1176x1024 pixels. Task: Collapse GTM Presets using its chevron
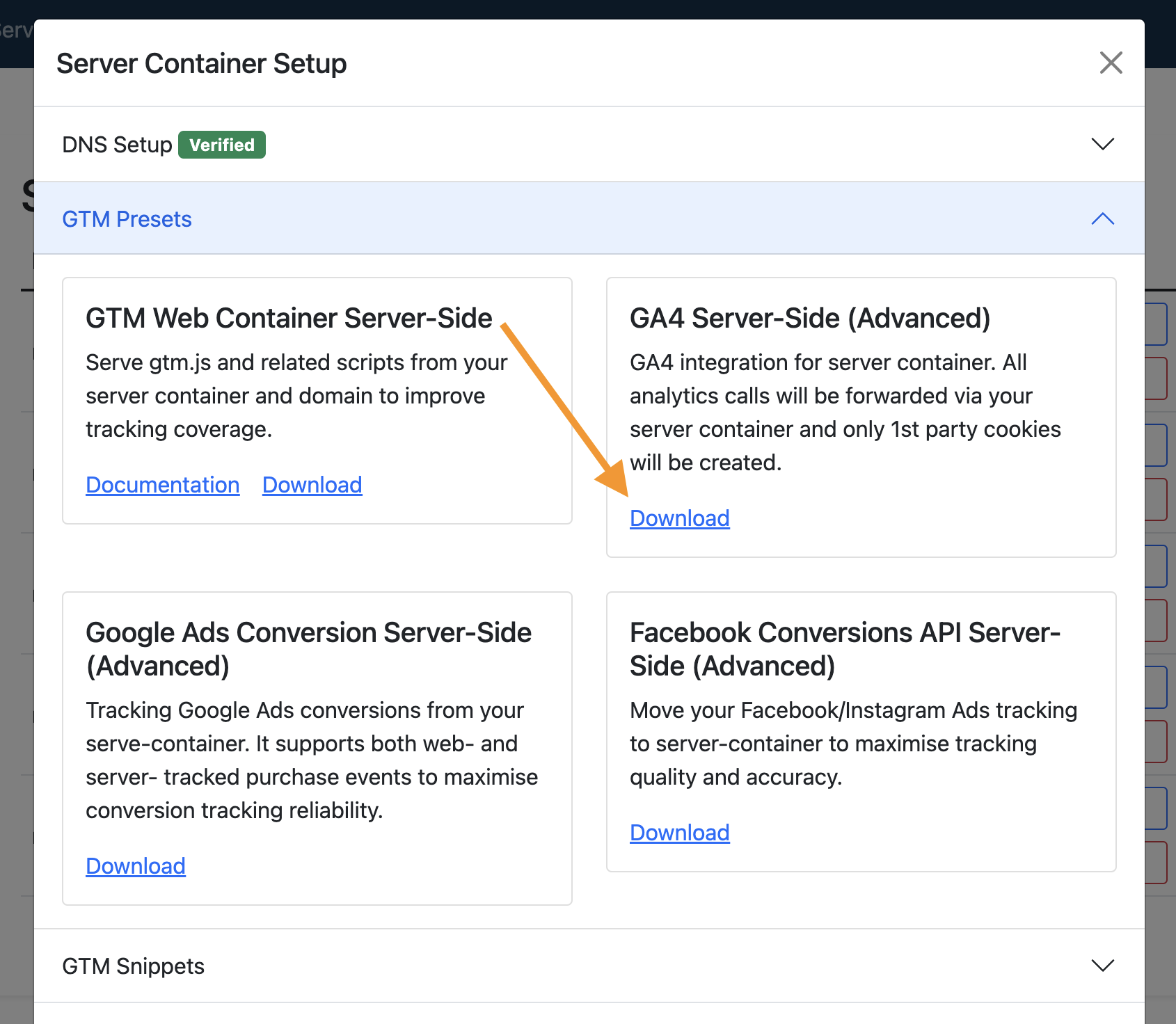tap(1102, 218)
